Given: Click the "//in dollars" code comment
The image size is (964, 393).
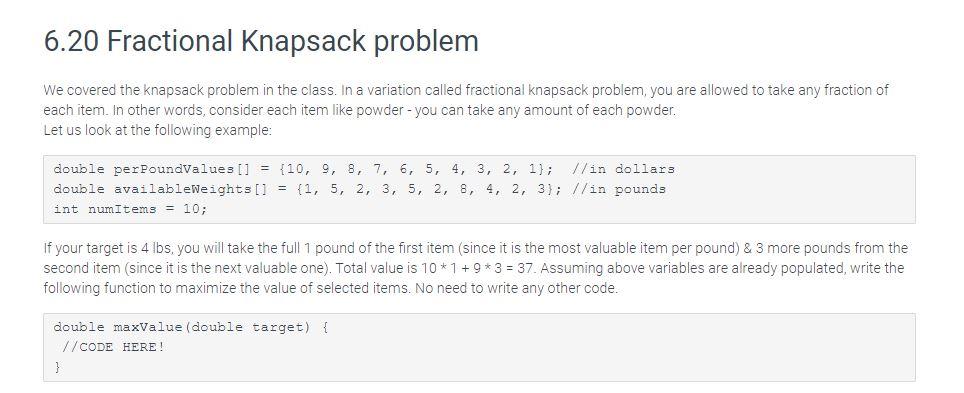Looking at the screenshot, I should [x=623, y=169].
